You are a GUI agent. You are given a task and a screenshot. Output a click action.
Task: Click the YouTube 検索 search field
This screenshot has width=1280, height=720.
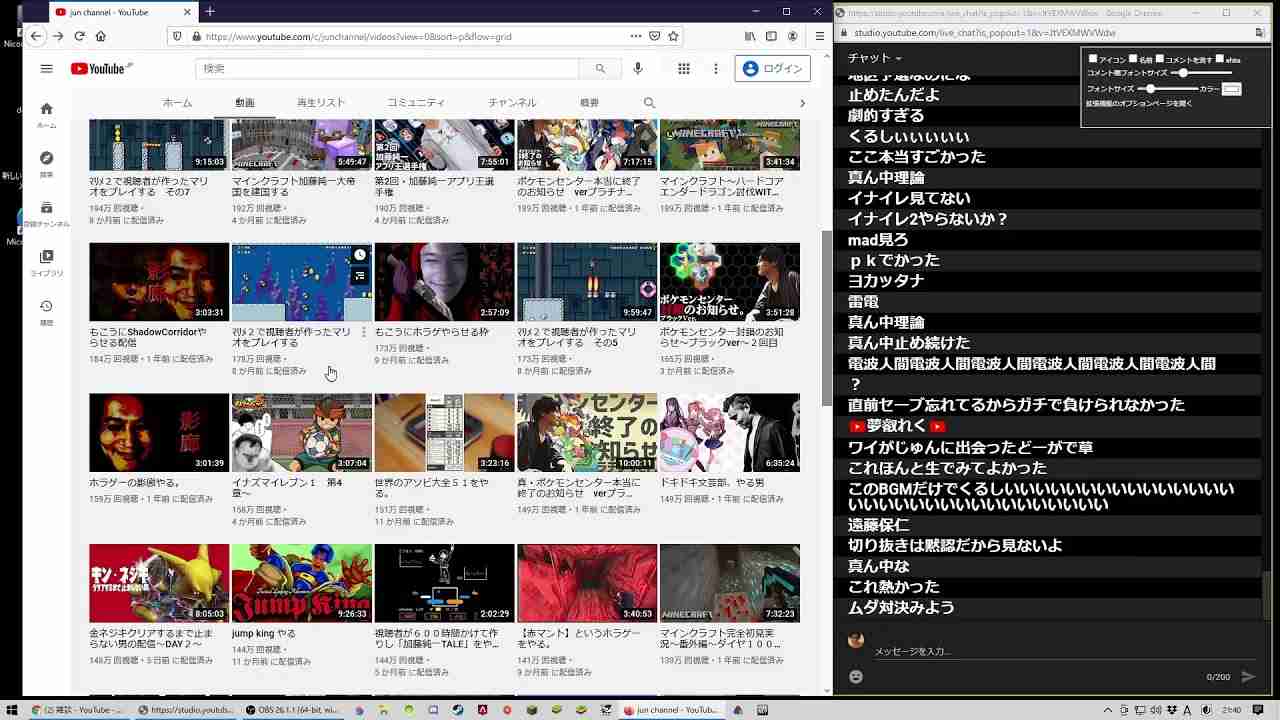coord(387,69)
